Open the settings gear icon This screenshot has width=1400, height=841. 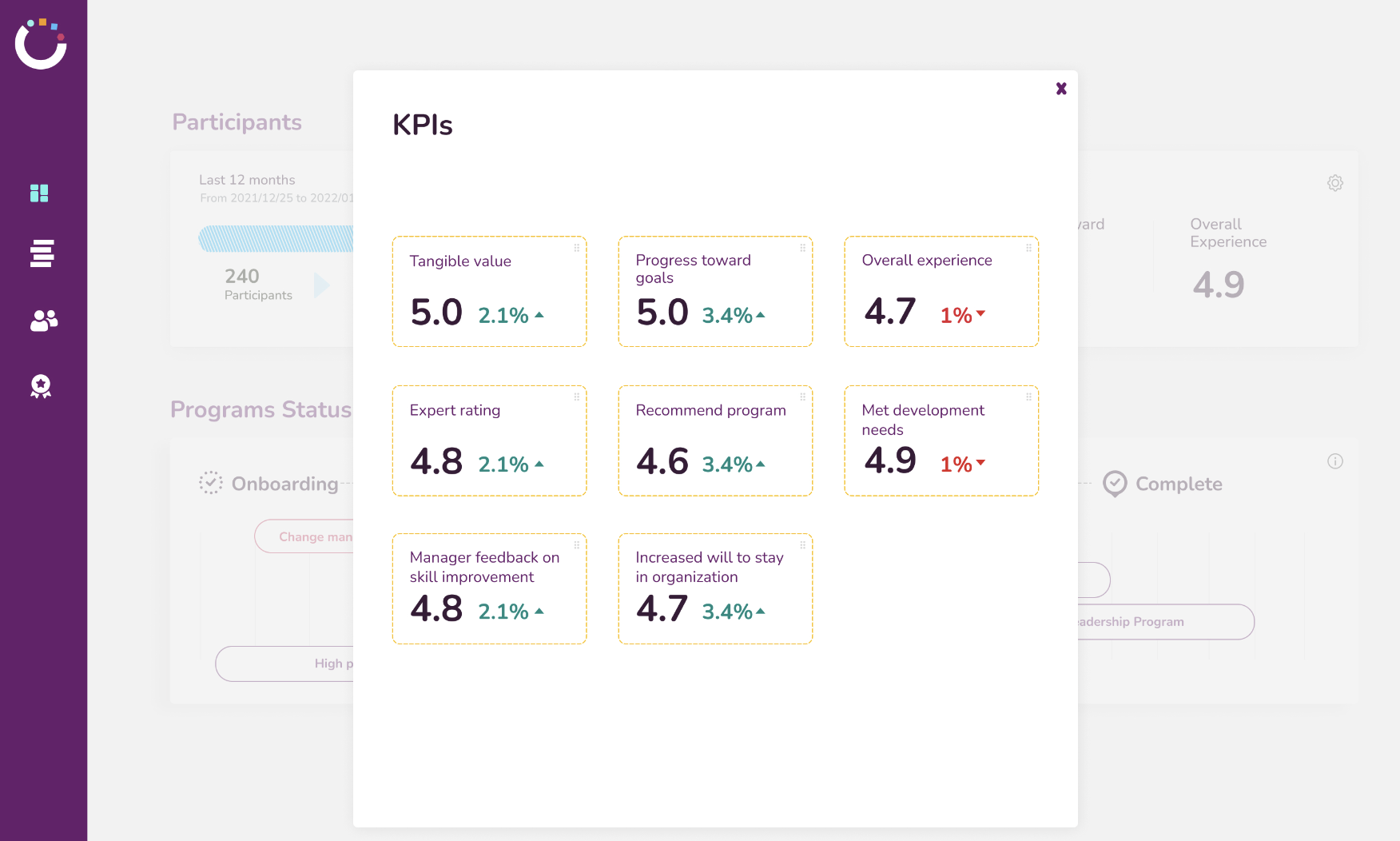click(1335, 183)
